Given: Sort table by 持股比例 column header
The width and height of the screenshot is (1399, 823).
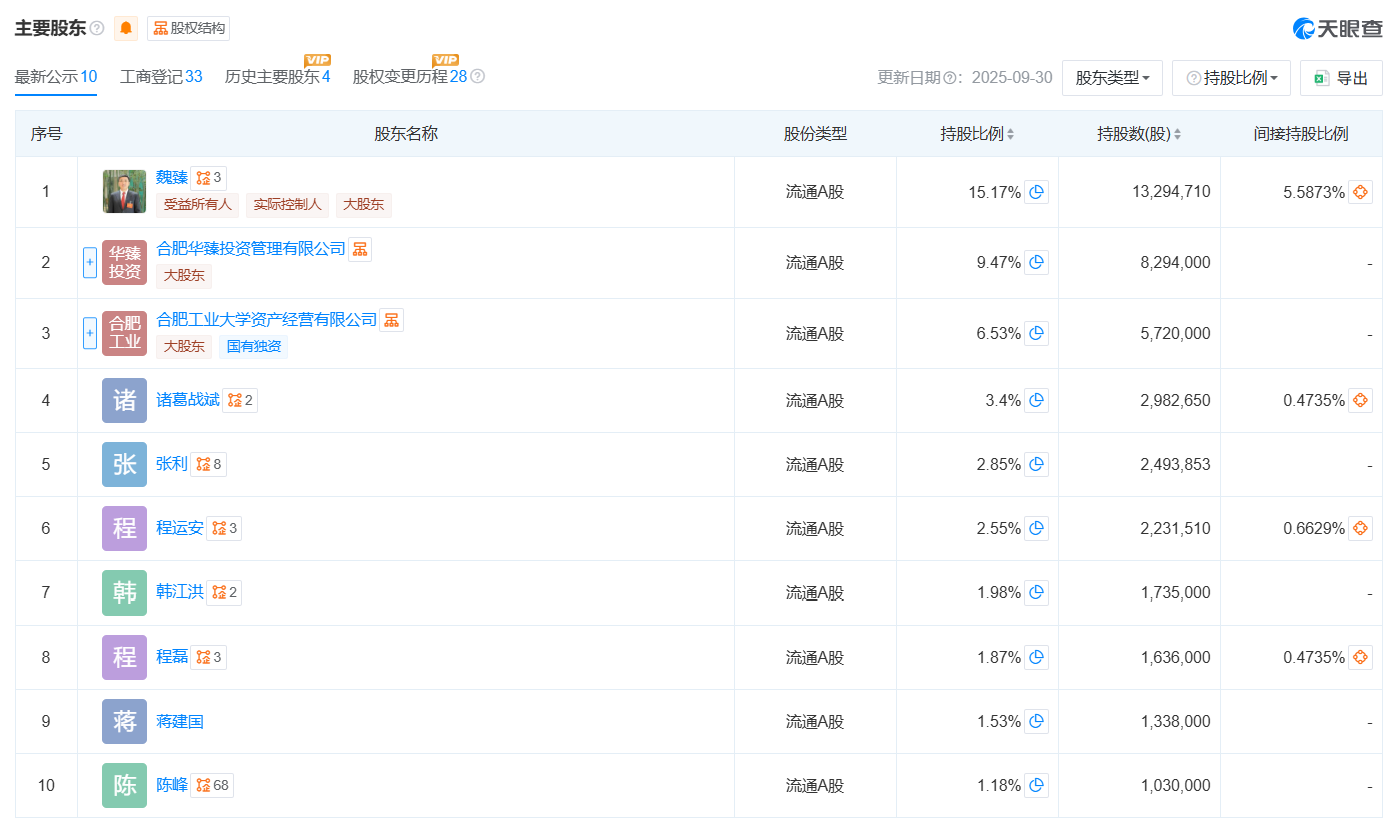Looking at the screenshot, I should 977,134.
